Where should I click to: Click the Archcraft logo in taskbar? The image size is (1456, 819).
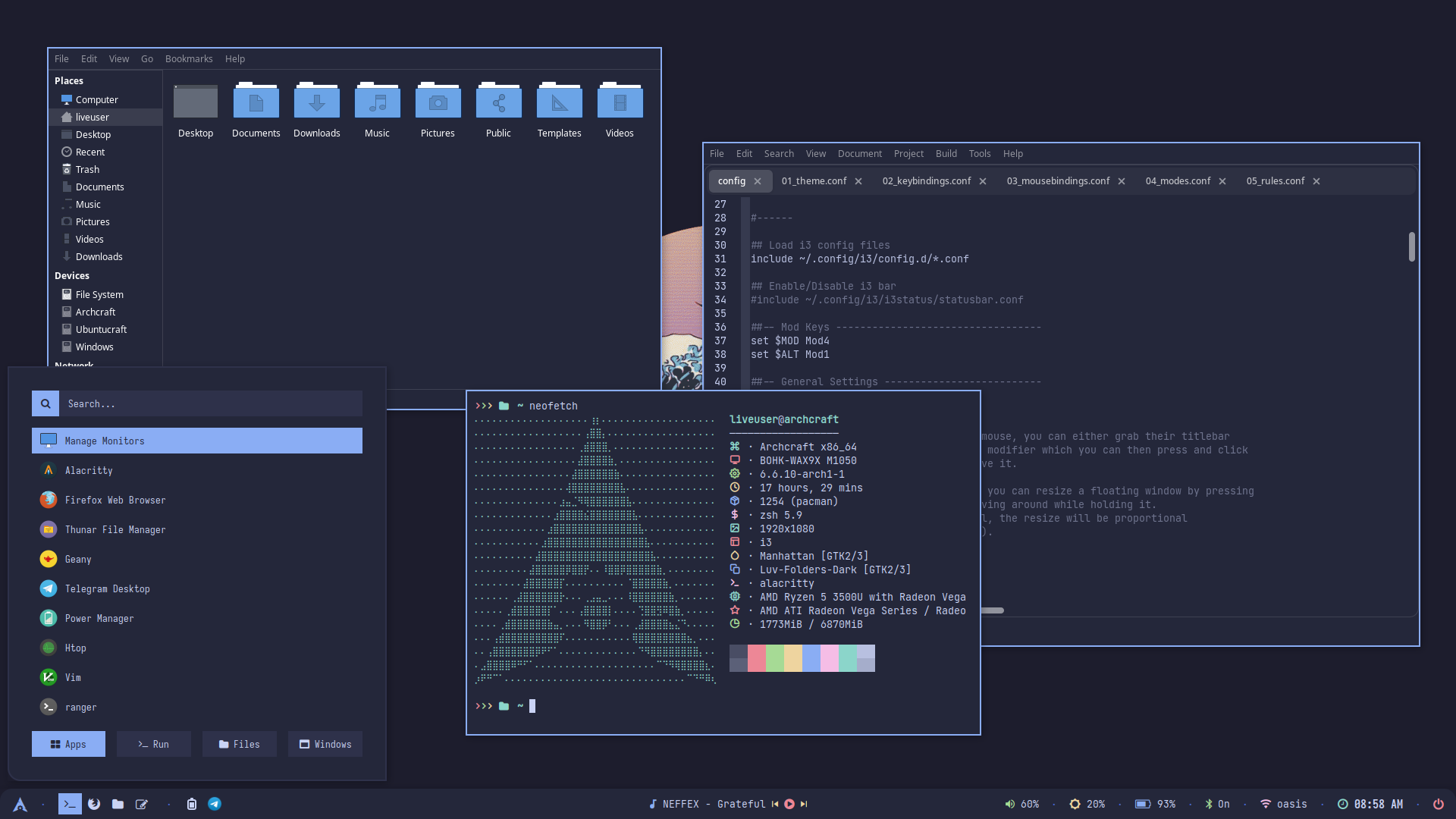tap(20, 805)
